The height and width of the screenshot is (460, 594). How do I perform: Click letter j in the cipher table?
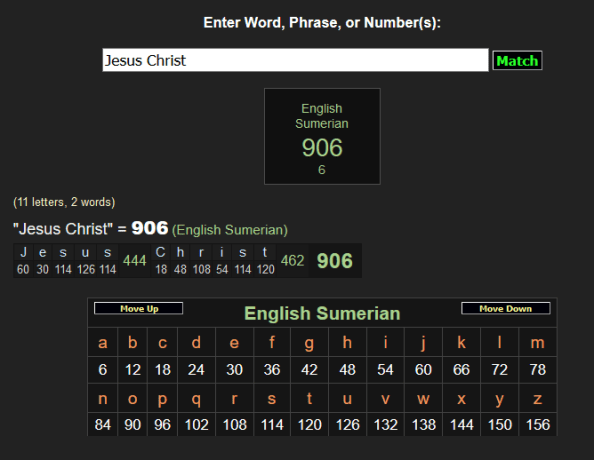coord(424,343)
